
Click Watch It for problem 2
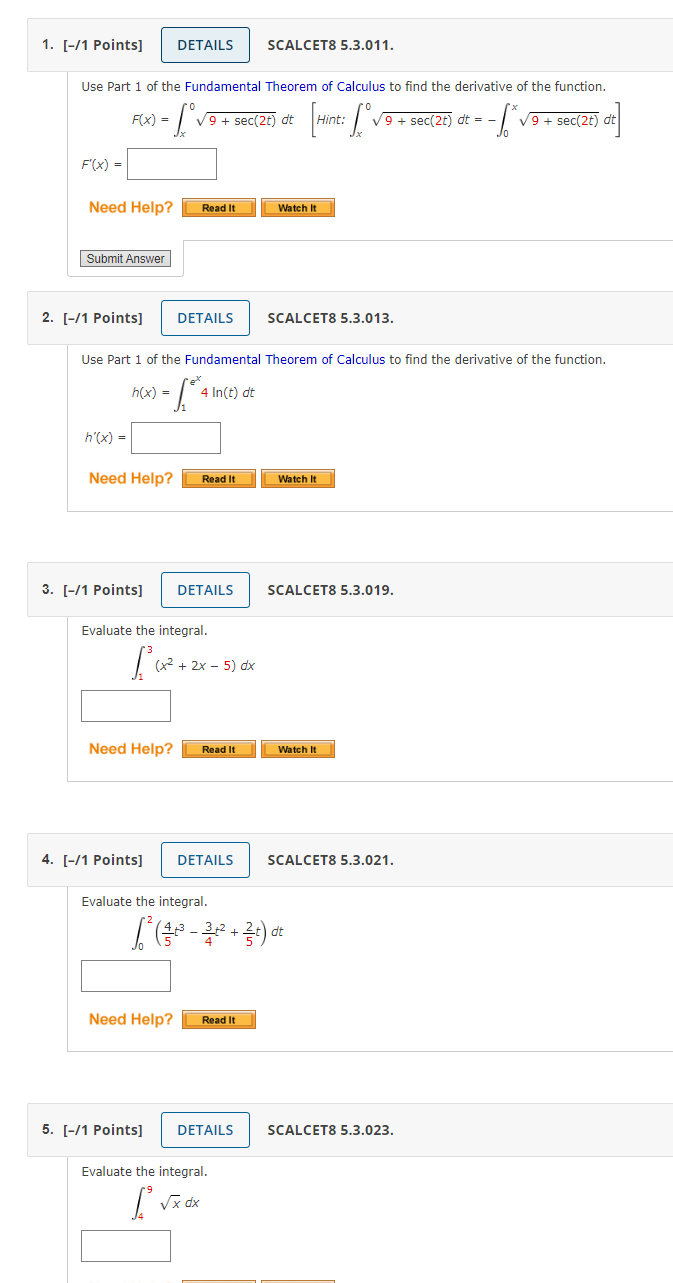point(297,478)
